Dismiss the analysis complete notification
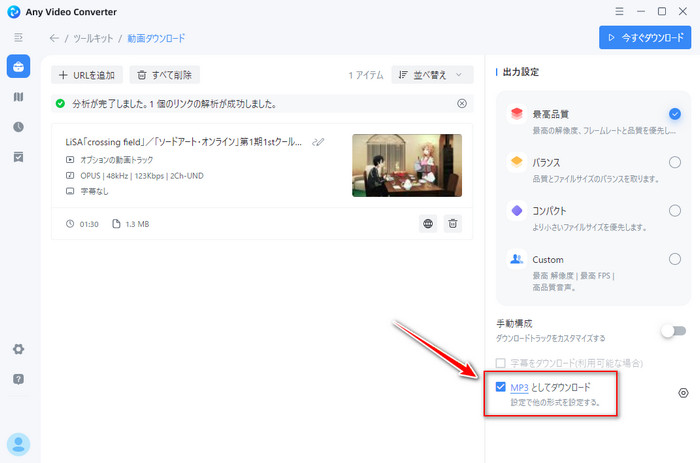The image size is (700, 463). click(462, 104)
